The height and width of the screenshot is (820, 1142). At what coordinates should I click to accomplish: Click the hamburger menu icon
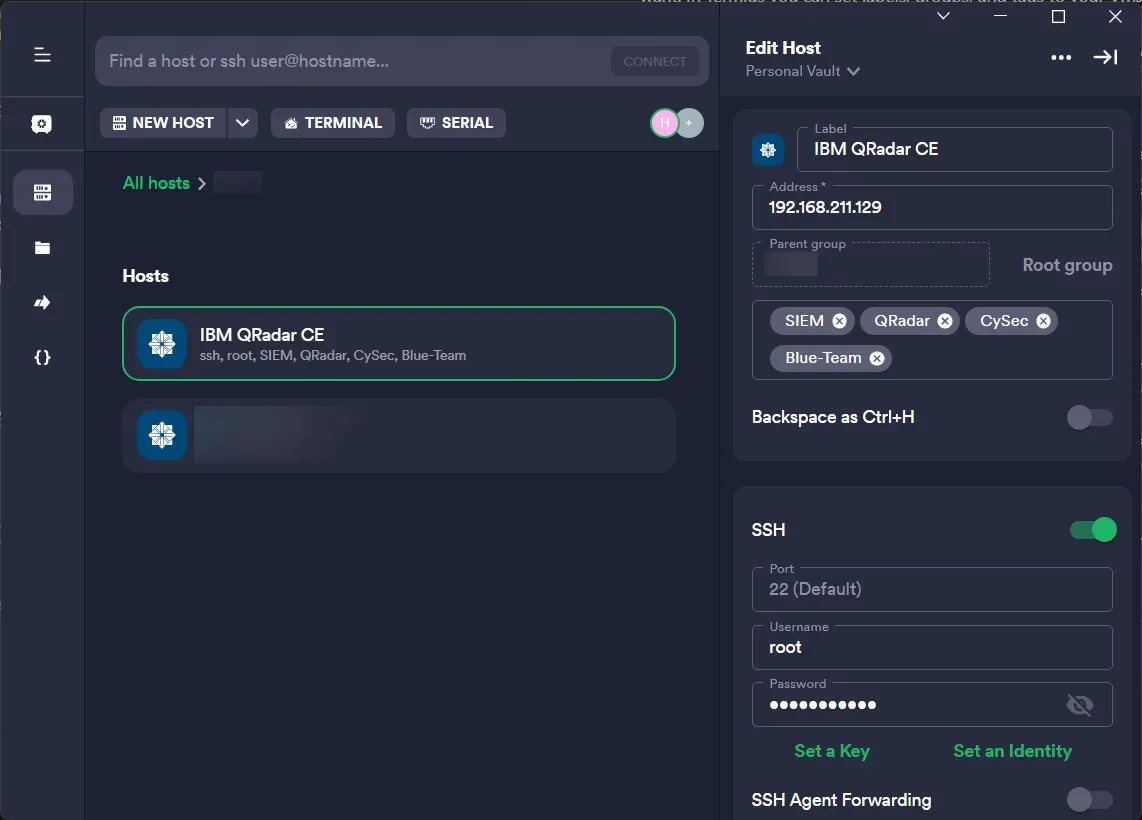coord(42,55)
